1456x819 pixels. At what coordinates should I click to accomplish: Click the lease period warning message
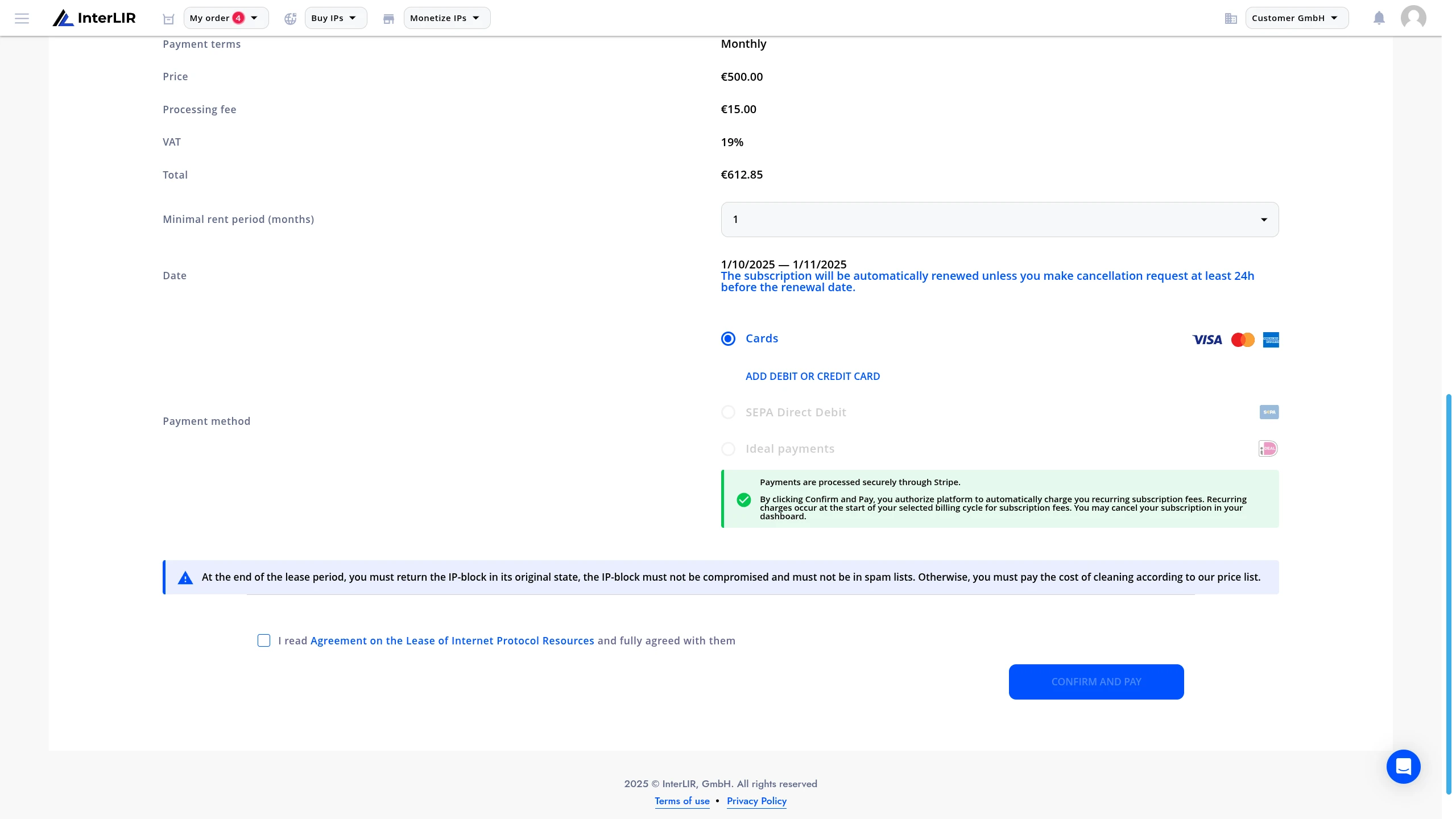[731, 577]
